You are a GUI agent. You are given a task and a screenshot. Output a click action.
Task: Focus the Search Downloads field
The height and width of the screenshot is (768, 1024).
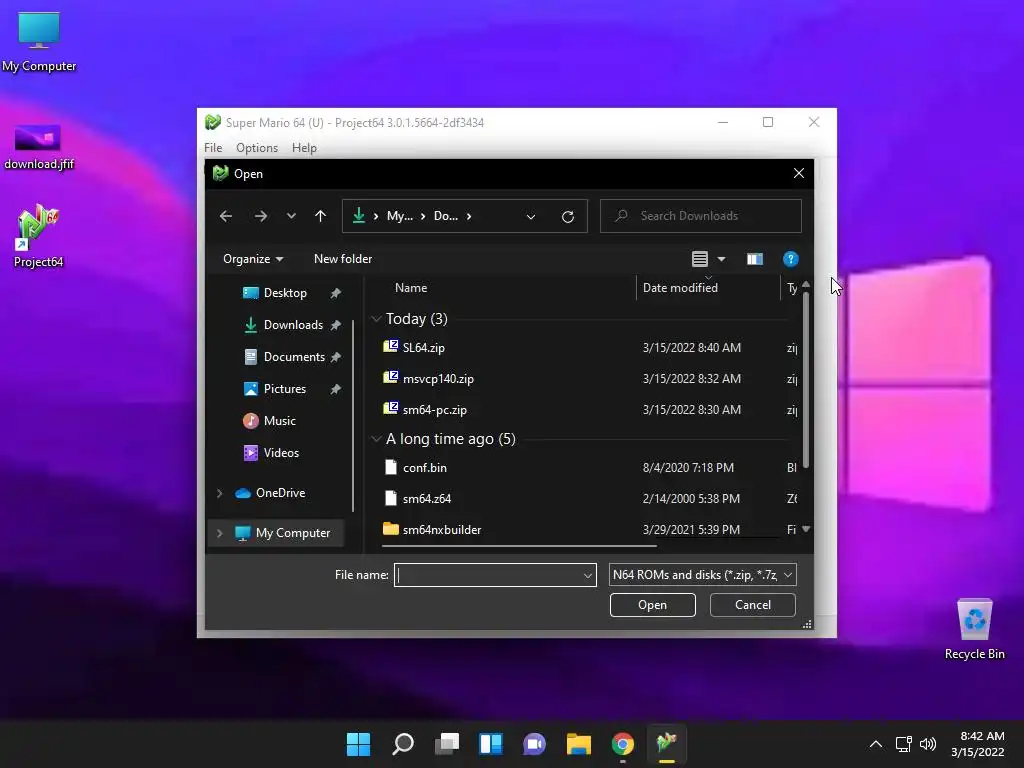coord(701,216)
